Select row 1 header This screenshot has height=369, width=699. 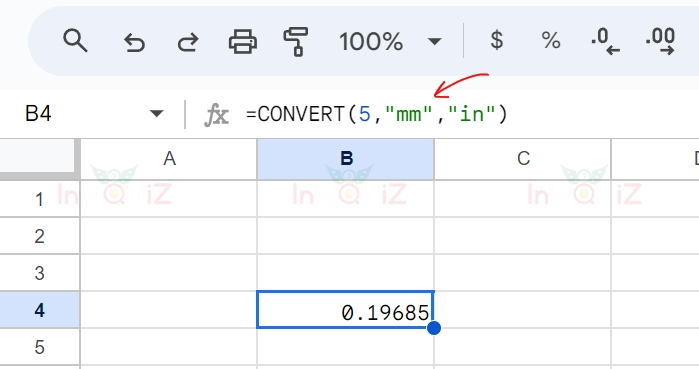(40, 199)
